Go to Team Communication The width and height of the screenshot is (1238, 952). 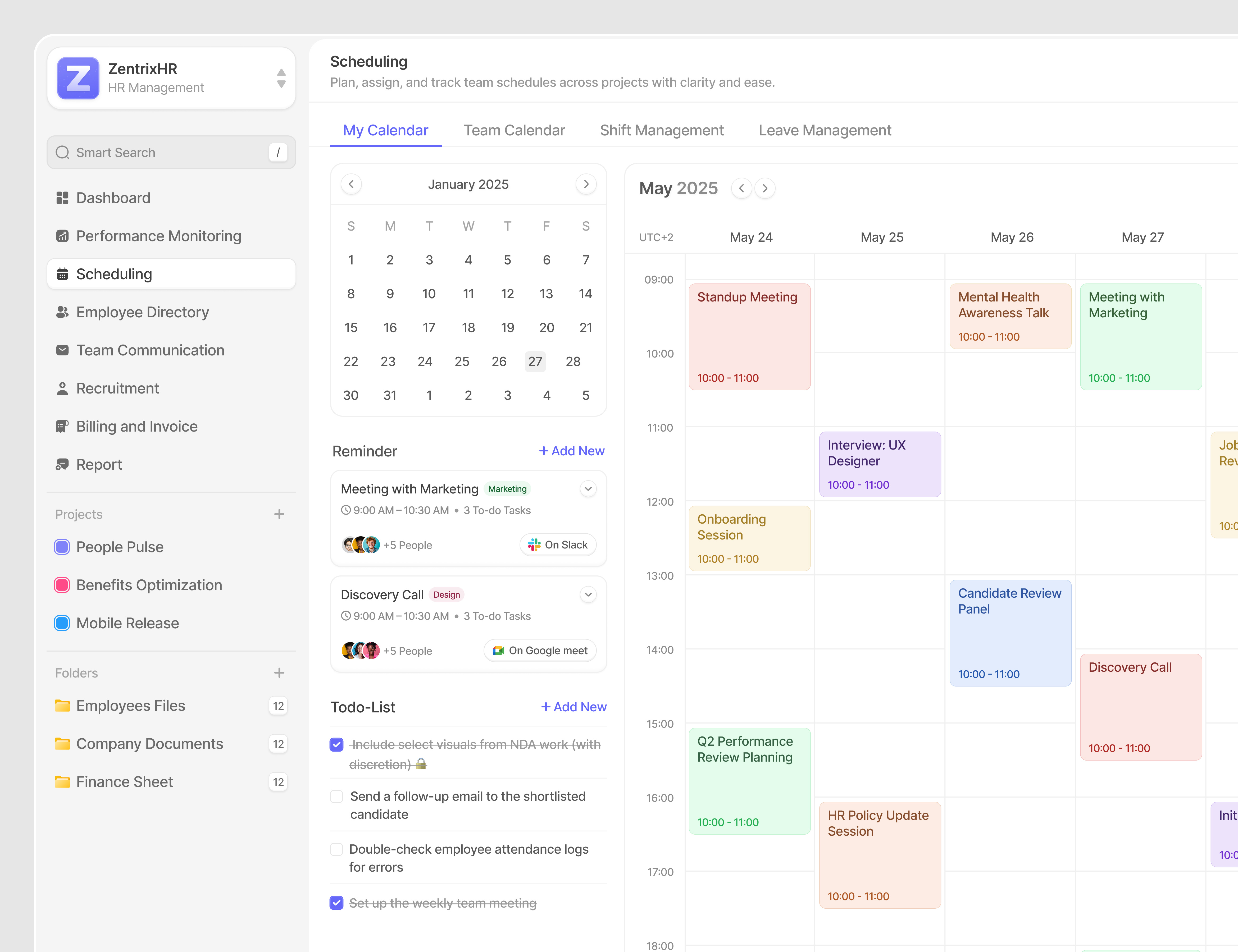pyautogui.click(x=150, y=350)
